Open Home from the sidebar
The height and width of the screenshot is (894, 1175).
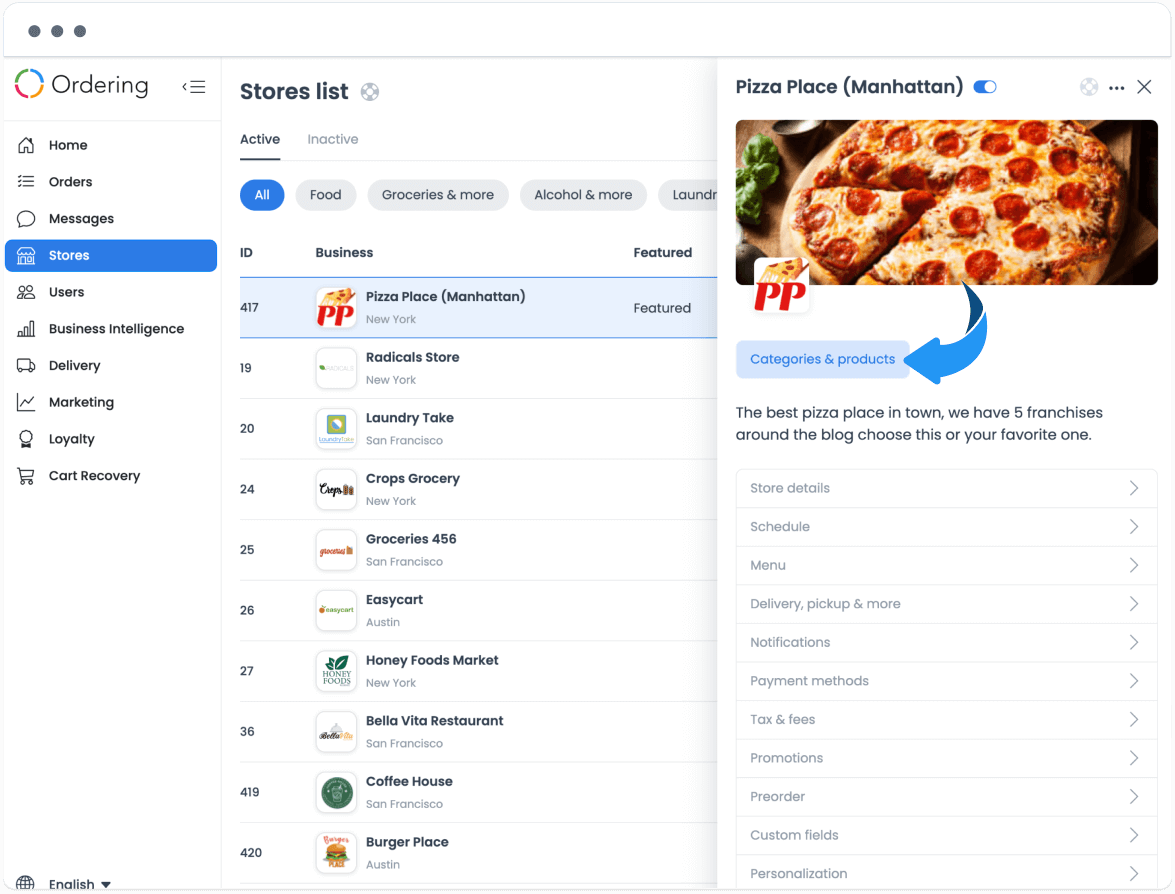(111, 145)
